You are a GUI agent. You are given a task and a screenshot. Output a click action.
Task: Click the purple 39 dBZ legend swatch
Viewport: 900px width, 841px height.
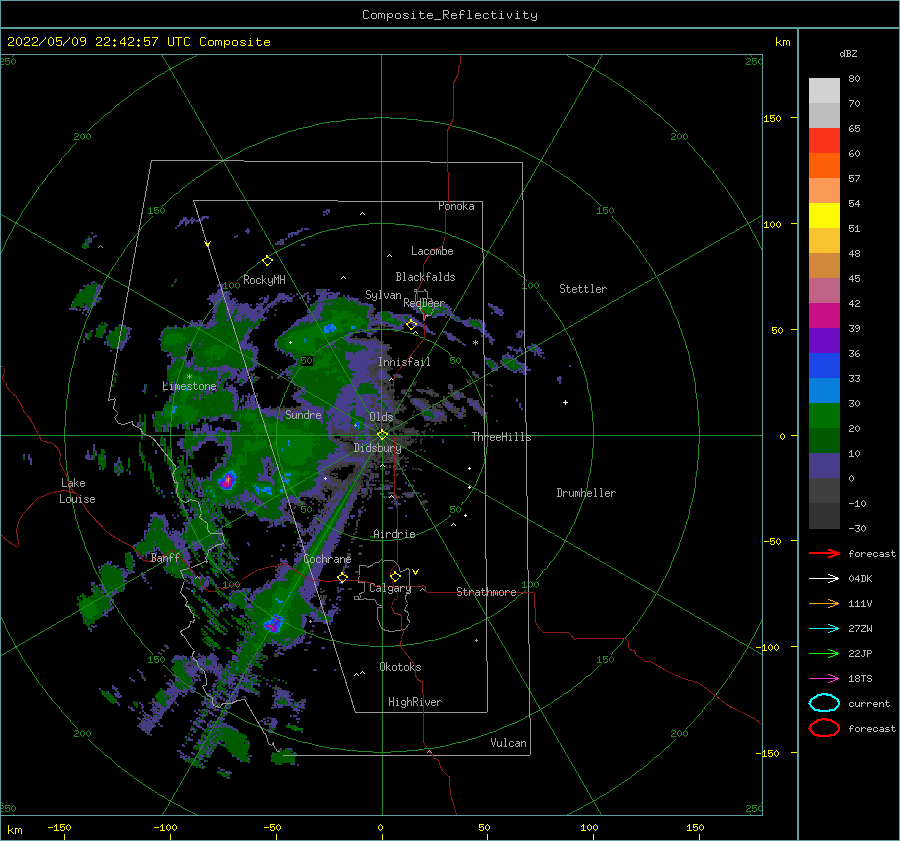pyautogui.click(x=824, y=340)
